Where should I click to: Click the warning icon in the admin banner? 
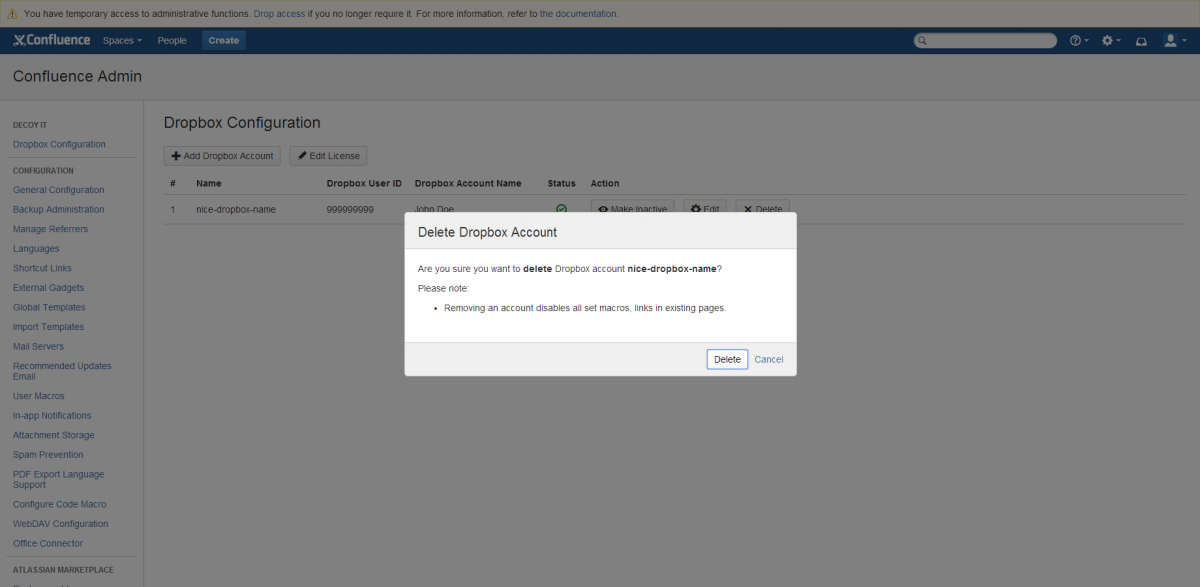pos(11,14)
